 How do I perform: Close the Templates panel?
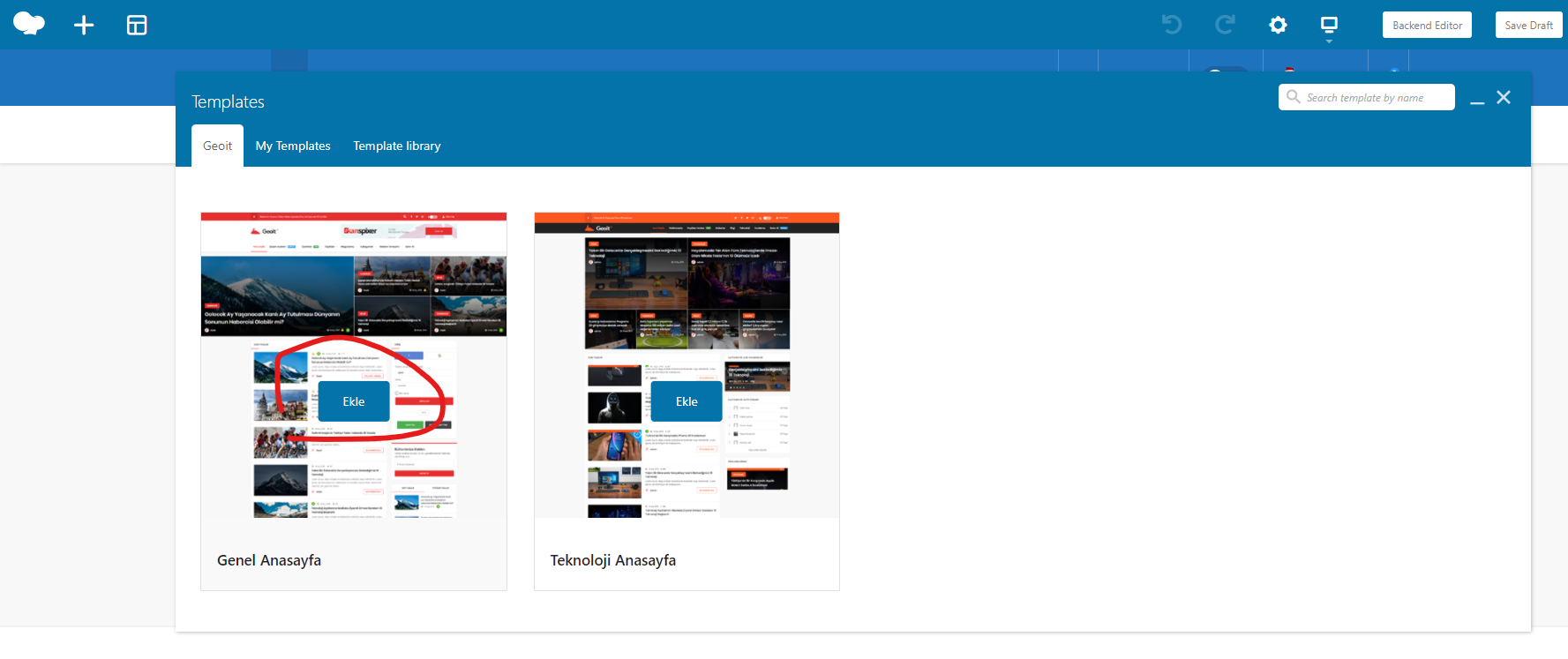tap(1504, 97)
